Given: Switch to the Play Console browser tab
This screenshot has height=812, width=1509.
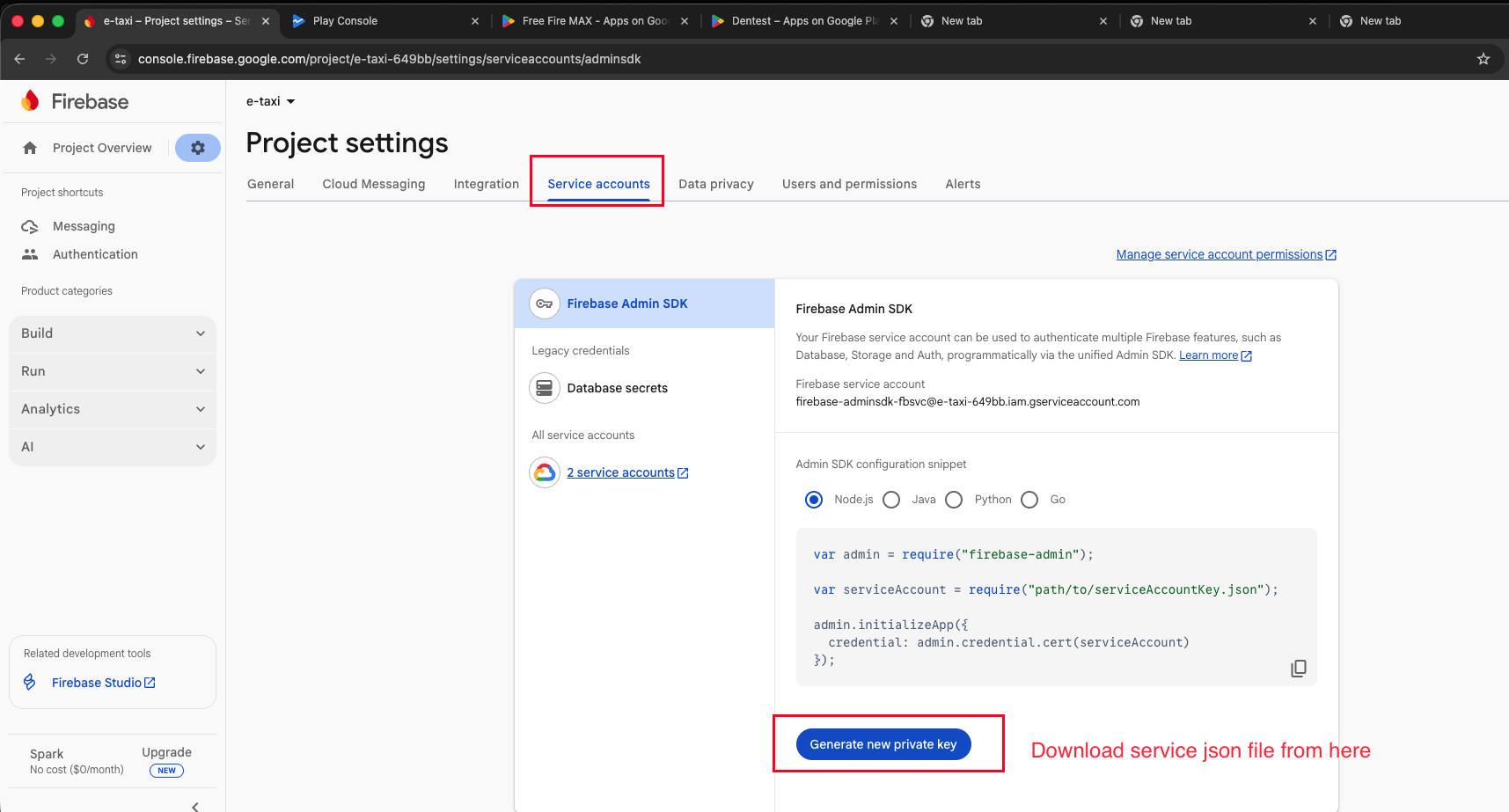Looking at the screenshot, I should pos(385,21).
